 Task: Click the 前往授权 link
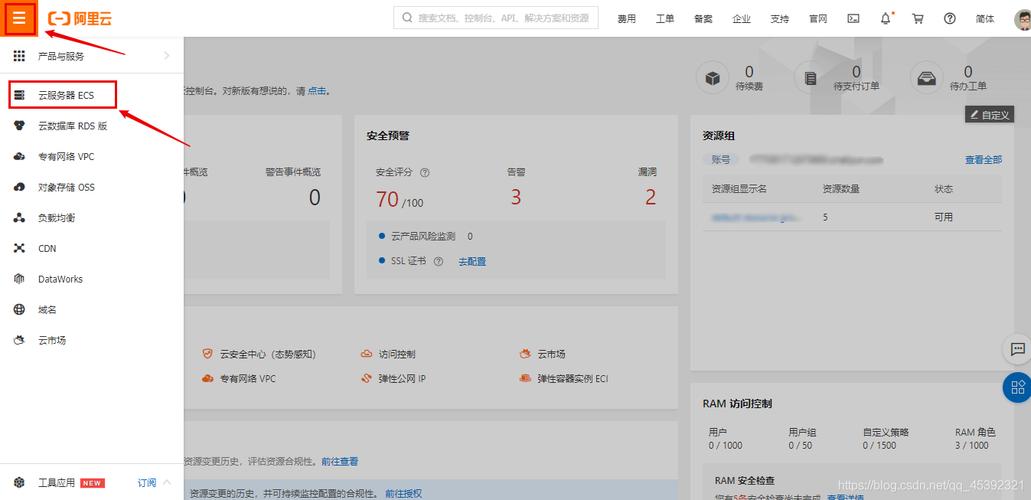404,493
